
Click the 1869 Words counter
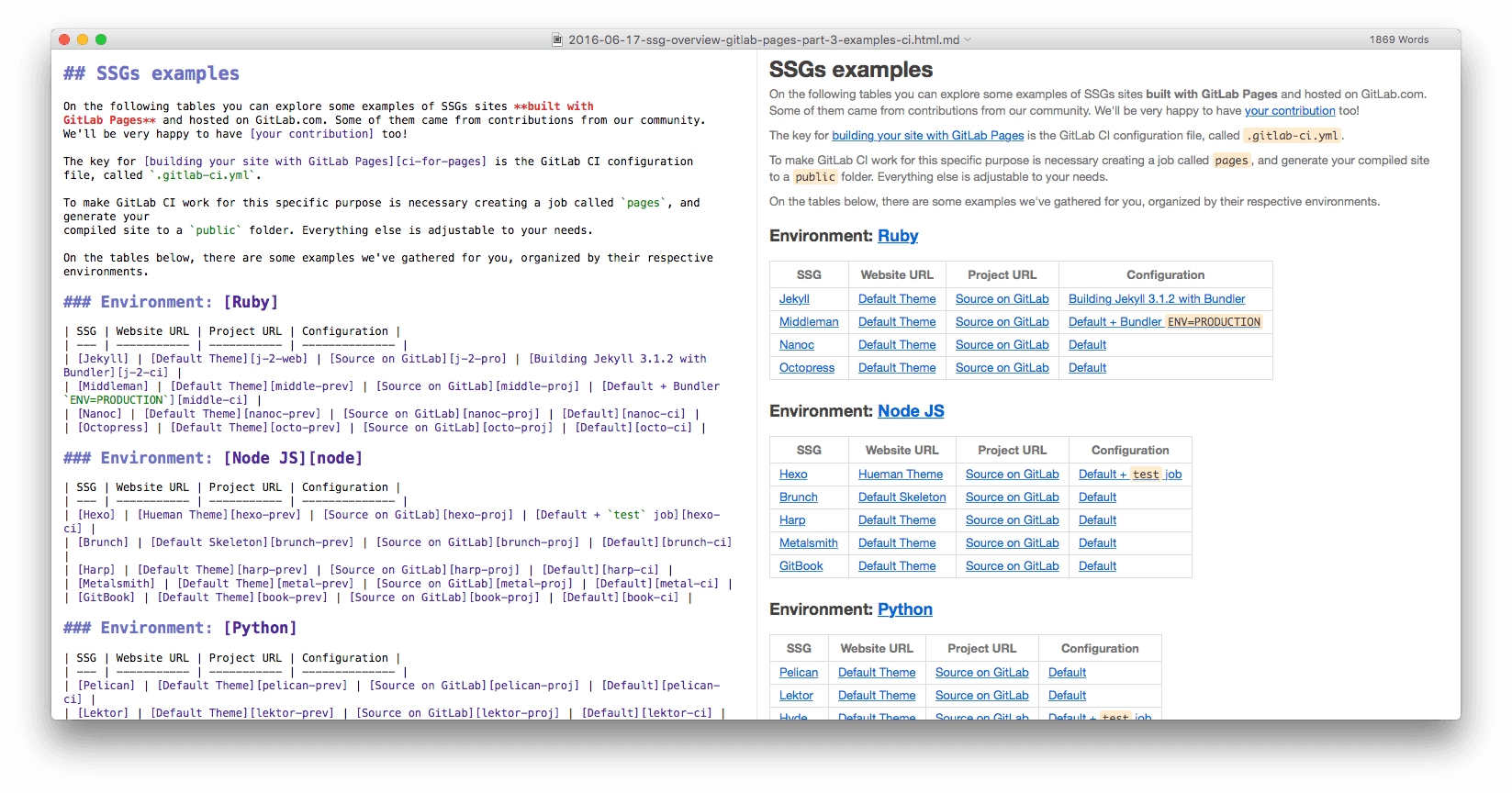click(1399, 39)
